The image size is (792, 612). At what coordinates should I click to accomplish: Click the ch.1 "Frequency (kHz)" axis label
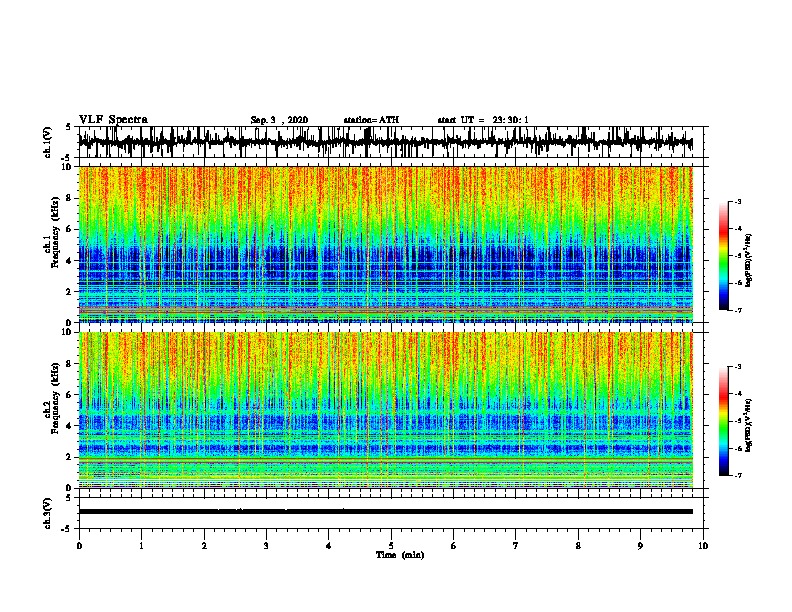click(x=55, y=233)
